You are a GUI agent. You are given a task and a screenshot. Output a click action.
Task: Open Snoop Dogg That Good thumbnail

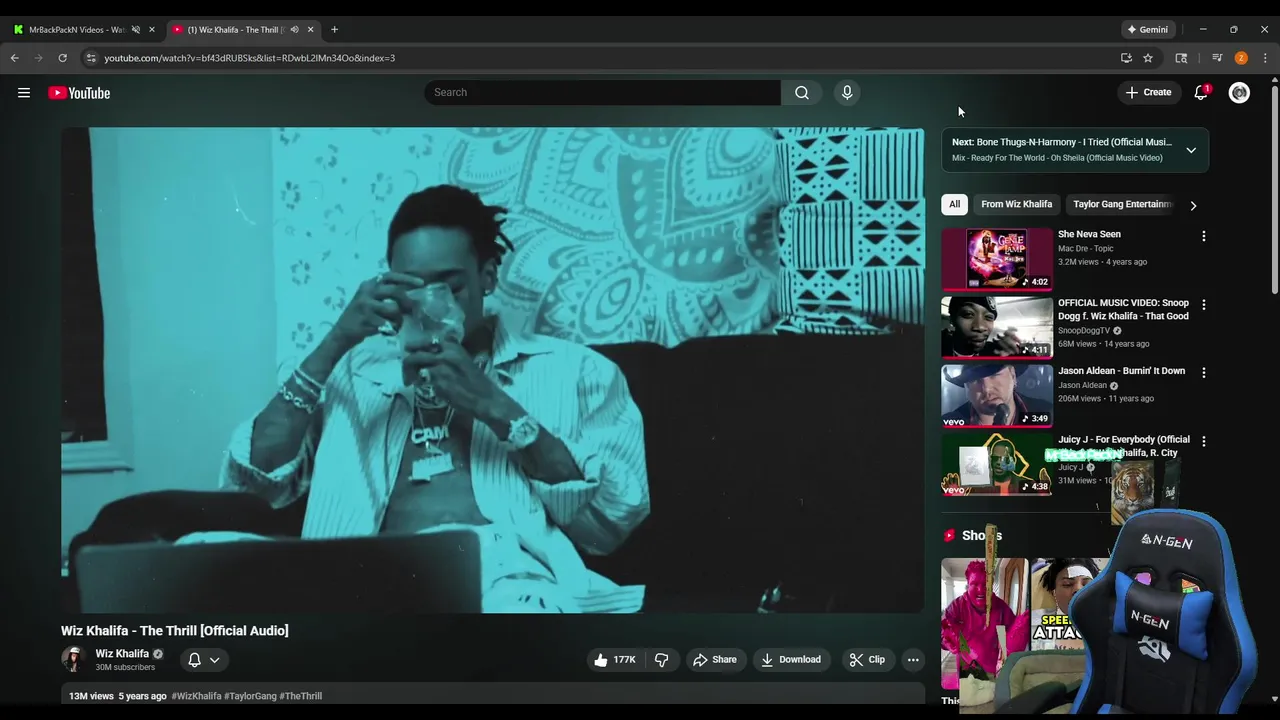coord(997,327)
